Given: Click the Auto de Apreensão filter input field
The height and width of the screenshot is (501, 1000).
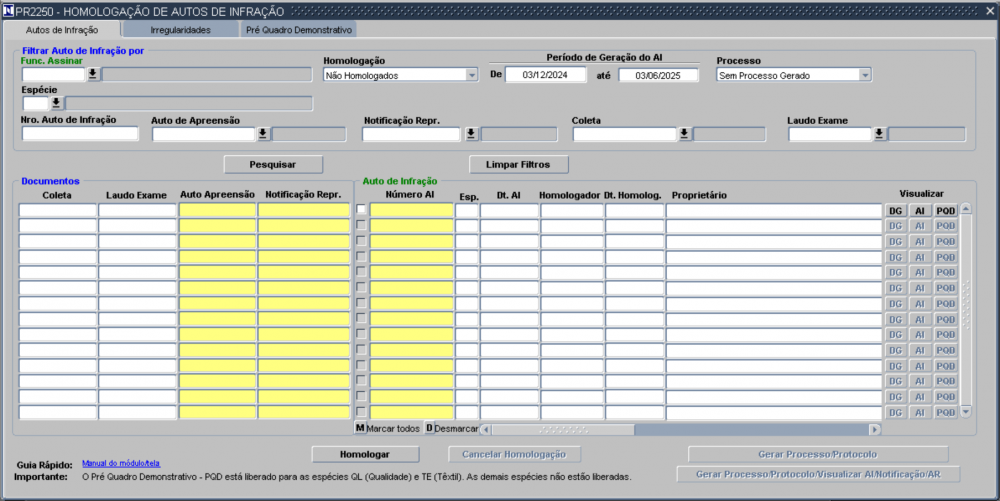Looking at the screenshot, I should point(204,134).
